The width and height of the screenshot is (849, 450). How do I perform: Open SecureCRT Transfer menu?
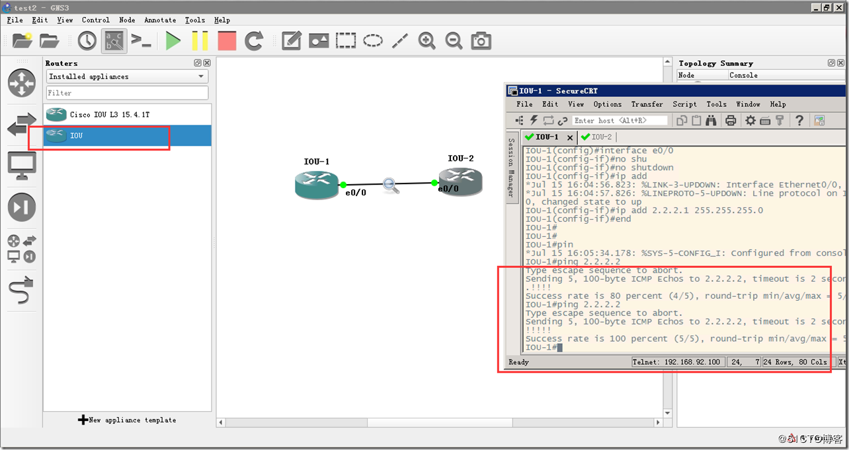(647, 104)
